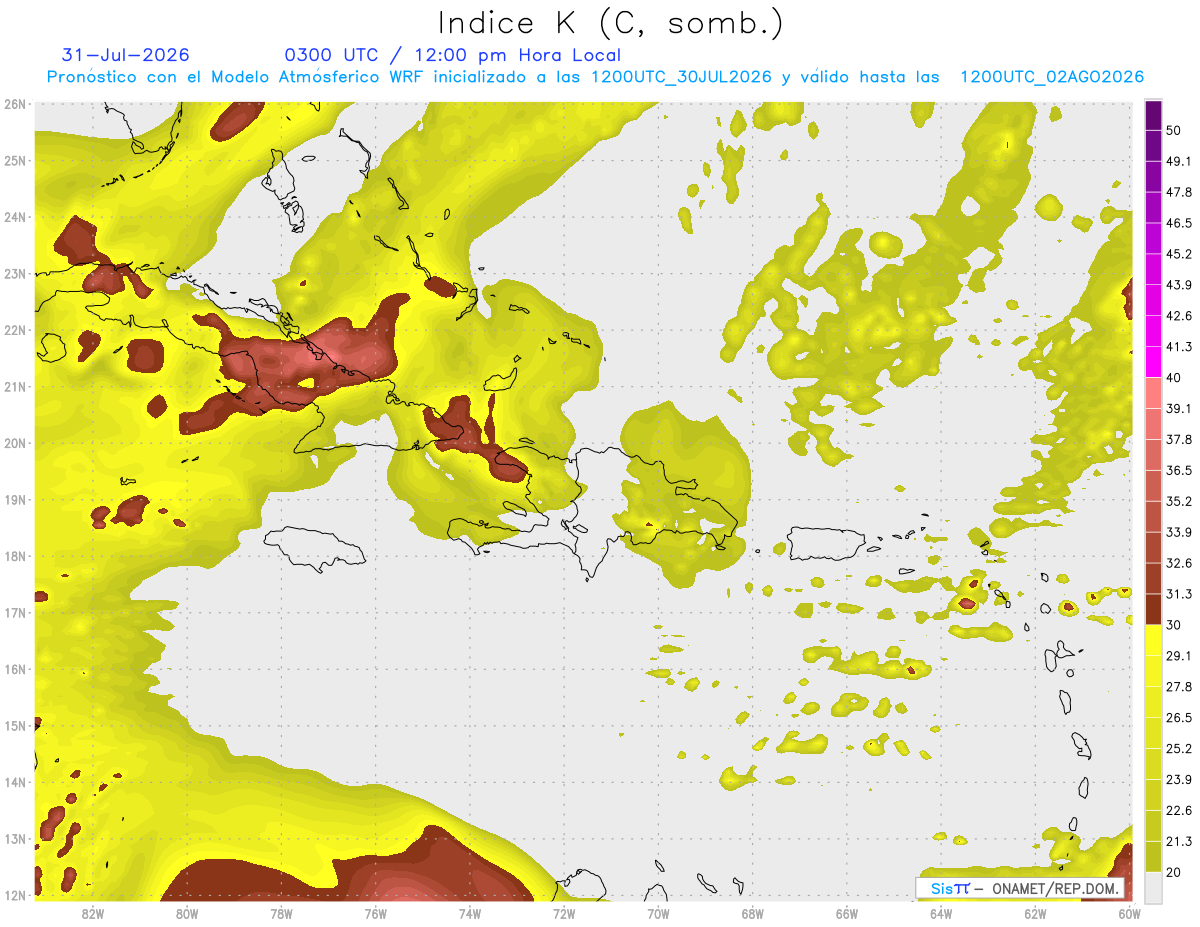
Task: Click legend value "23.9"
Action: [1179, 780]
